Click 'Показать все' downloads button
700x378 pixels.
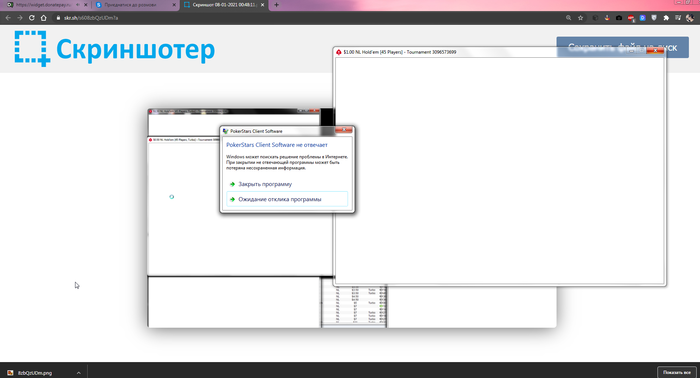(x=677, y=372)
